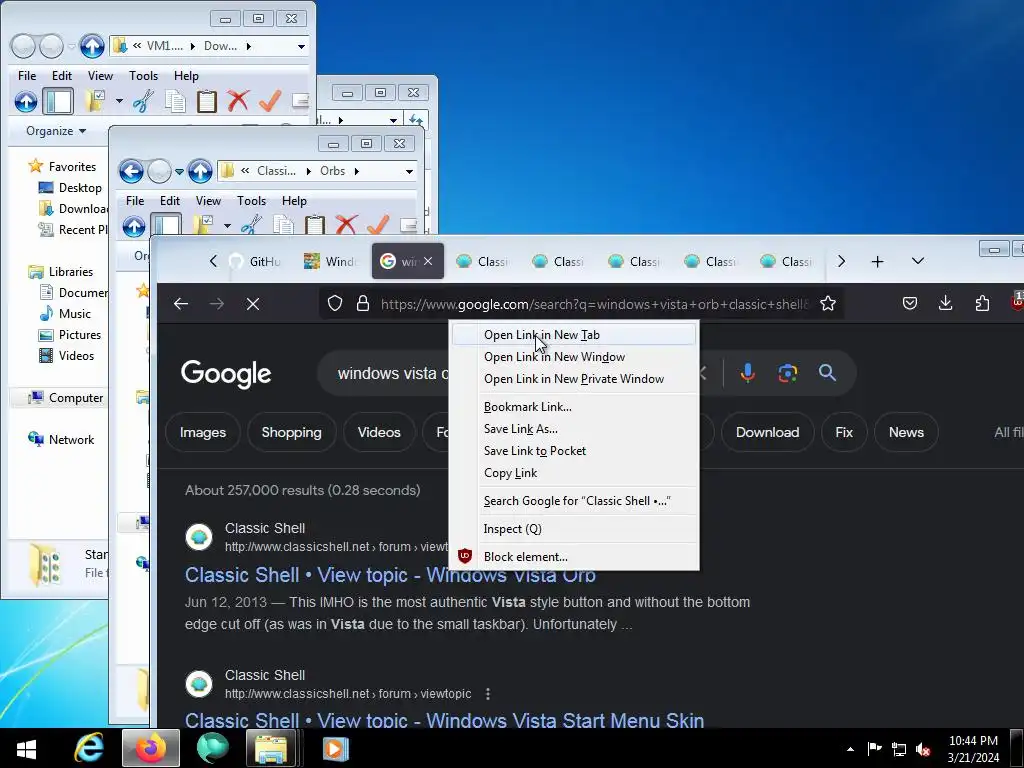Bookmark this page with star icon
Viewport: 1024px width, 768px height.
click(x=828, y=304)
